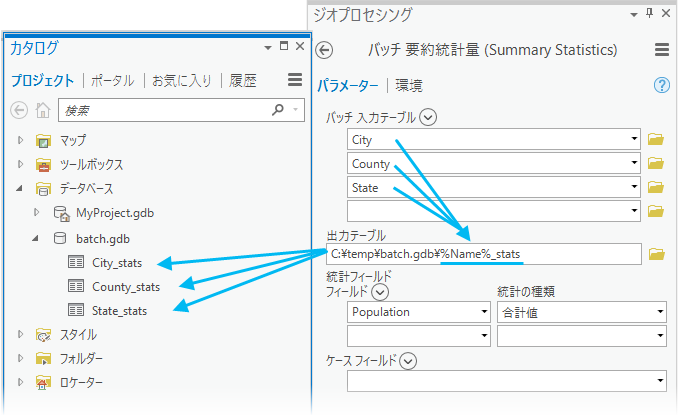Click the search magnifier in Catalog
The height and width of the screenshot is (416, 678).
[x=279, y=110]
